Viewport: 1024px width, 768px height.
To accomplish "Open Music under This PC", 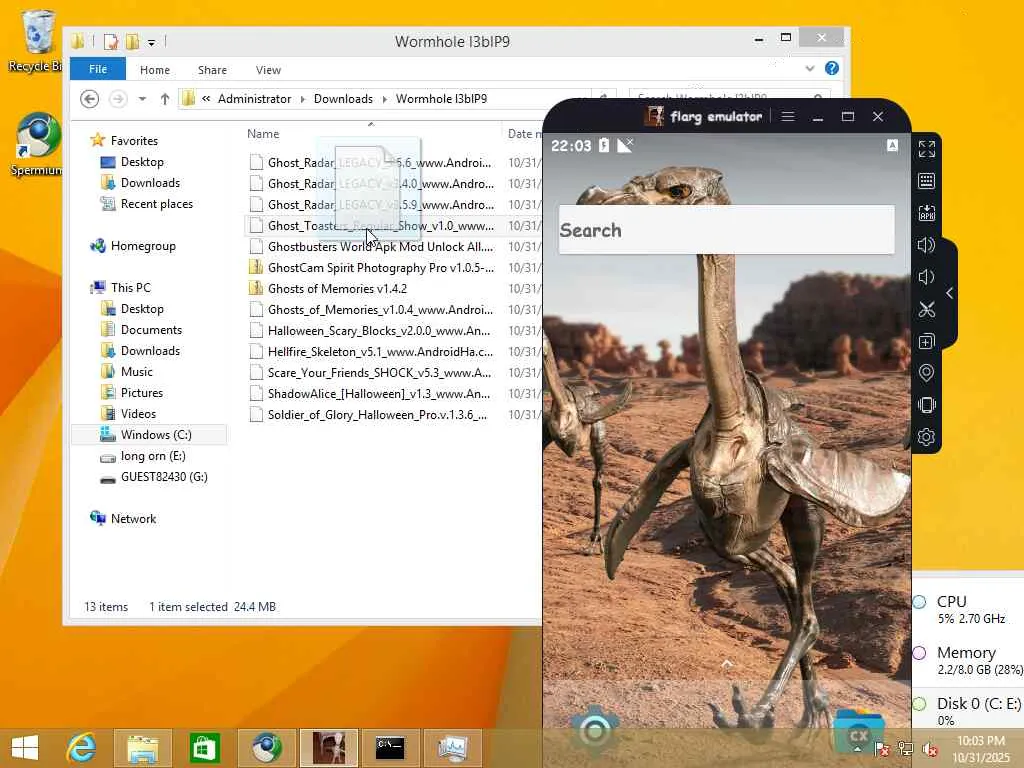I will pyautogui.click(x=136, y=372).
